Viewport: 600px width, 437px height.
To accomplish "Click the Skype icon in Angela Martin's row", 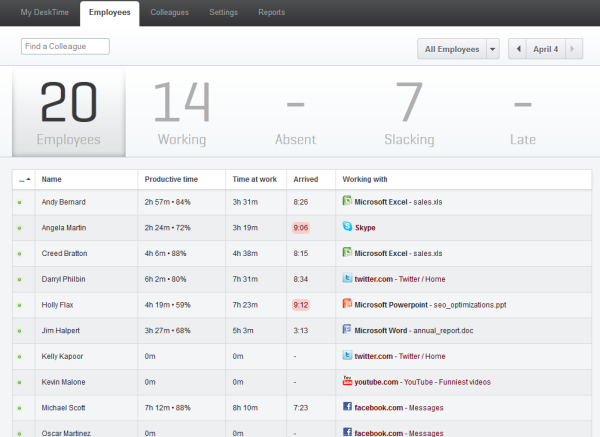I will click(x=347, y=227).
